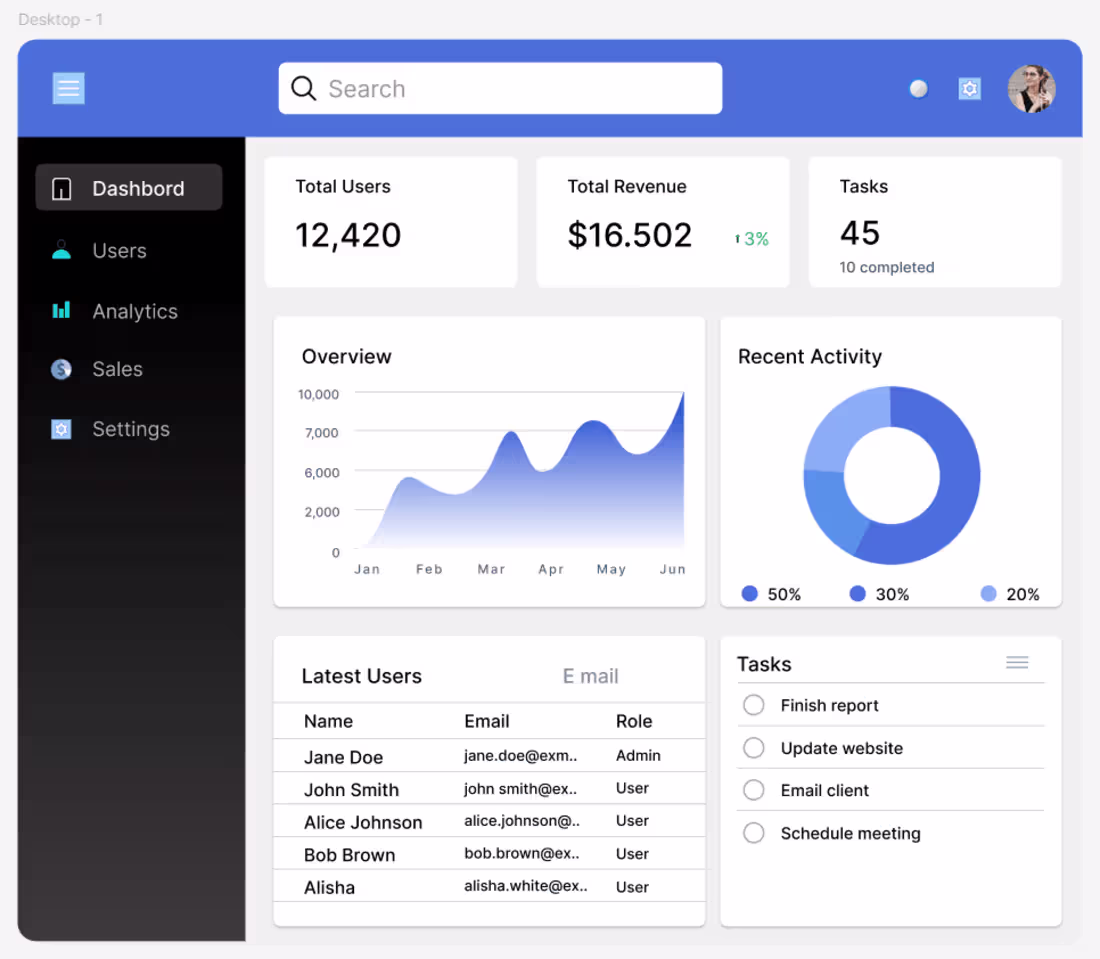Open the hamburger navigation menu
Image resolution: width=1100 pixels, height=959 pixels.
(x=68, y=88)
